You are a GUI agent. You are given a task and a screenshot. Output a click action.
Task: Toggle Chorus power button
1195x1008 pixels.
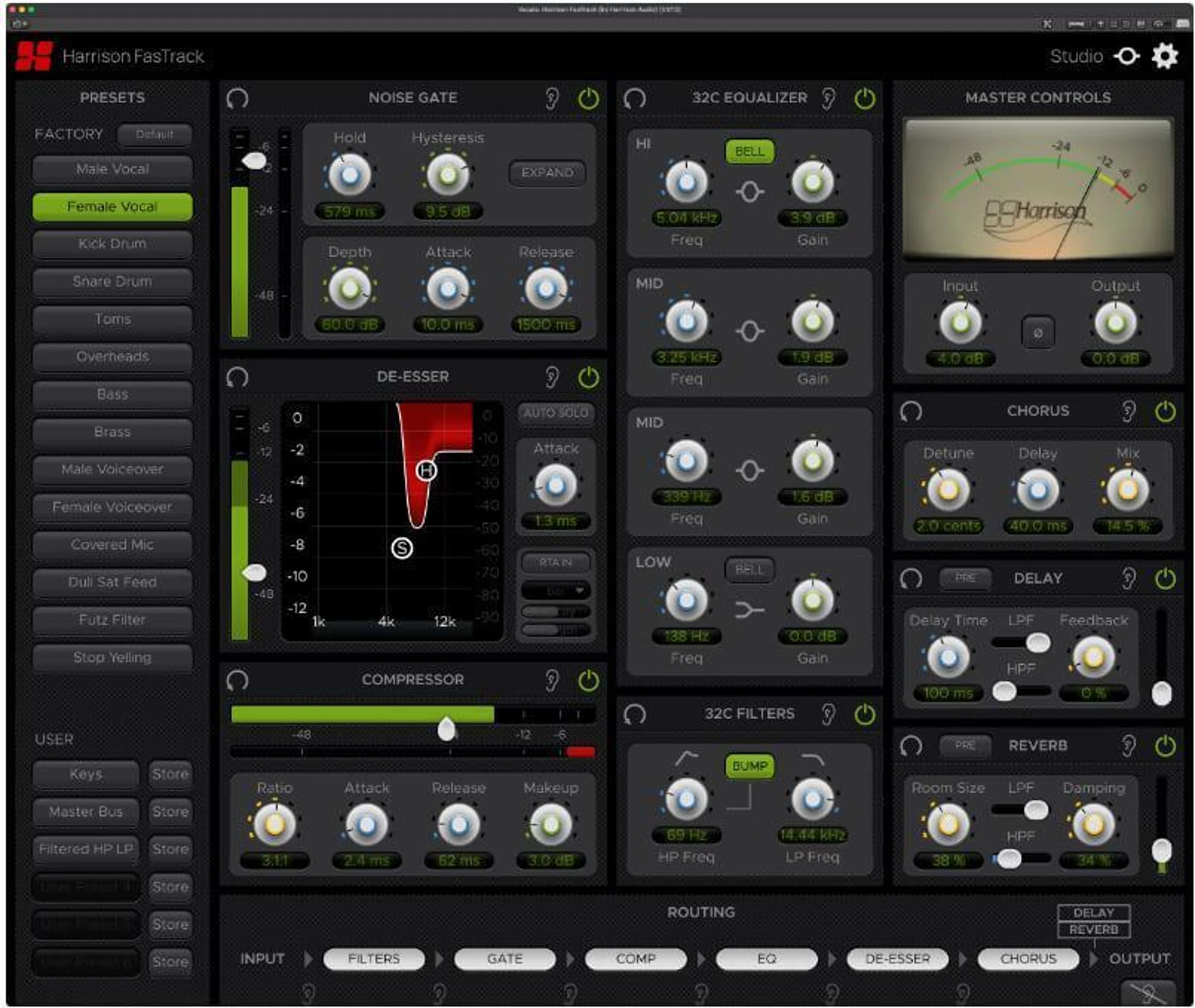click(1165, 411)
